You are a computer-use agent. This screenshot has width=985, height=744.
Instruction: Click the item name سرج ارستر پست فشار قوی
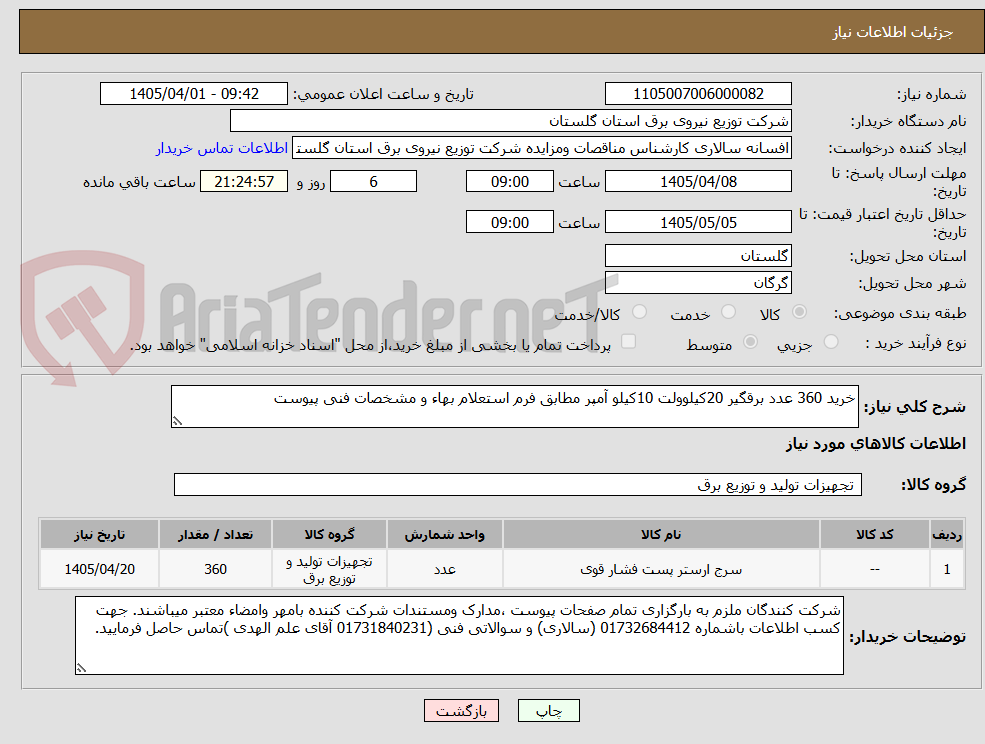click(x=661, y=569)
